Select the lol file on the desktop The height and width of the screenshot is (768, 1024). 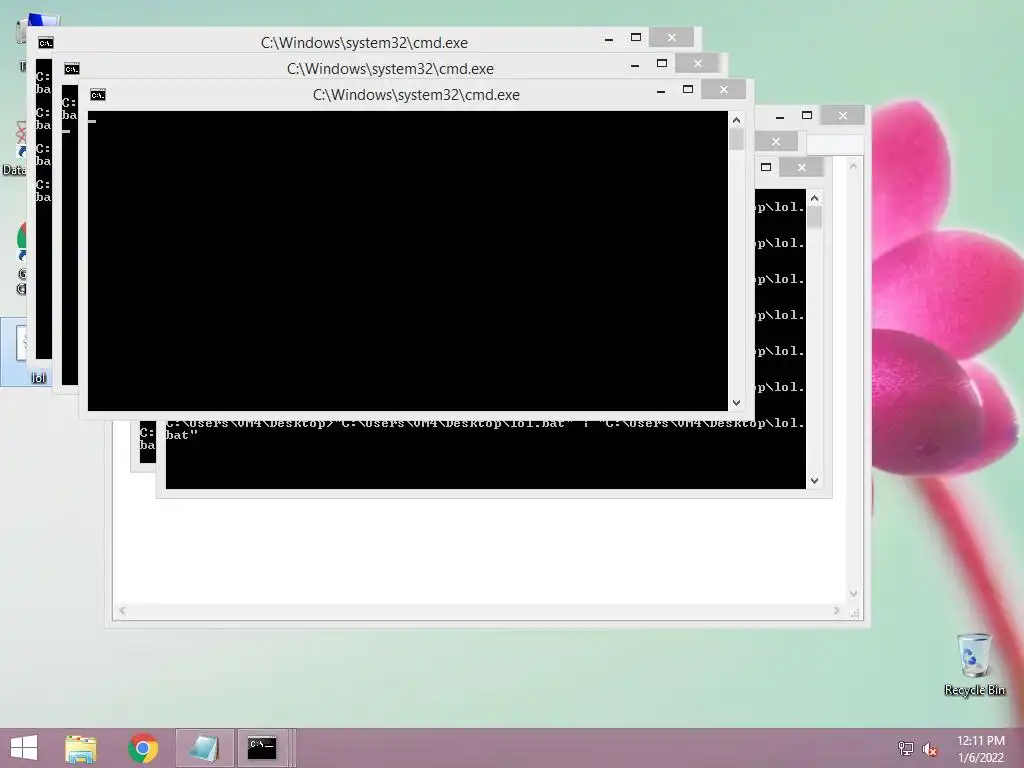coord(26,351)
